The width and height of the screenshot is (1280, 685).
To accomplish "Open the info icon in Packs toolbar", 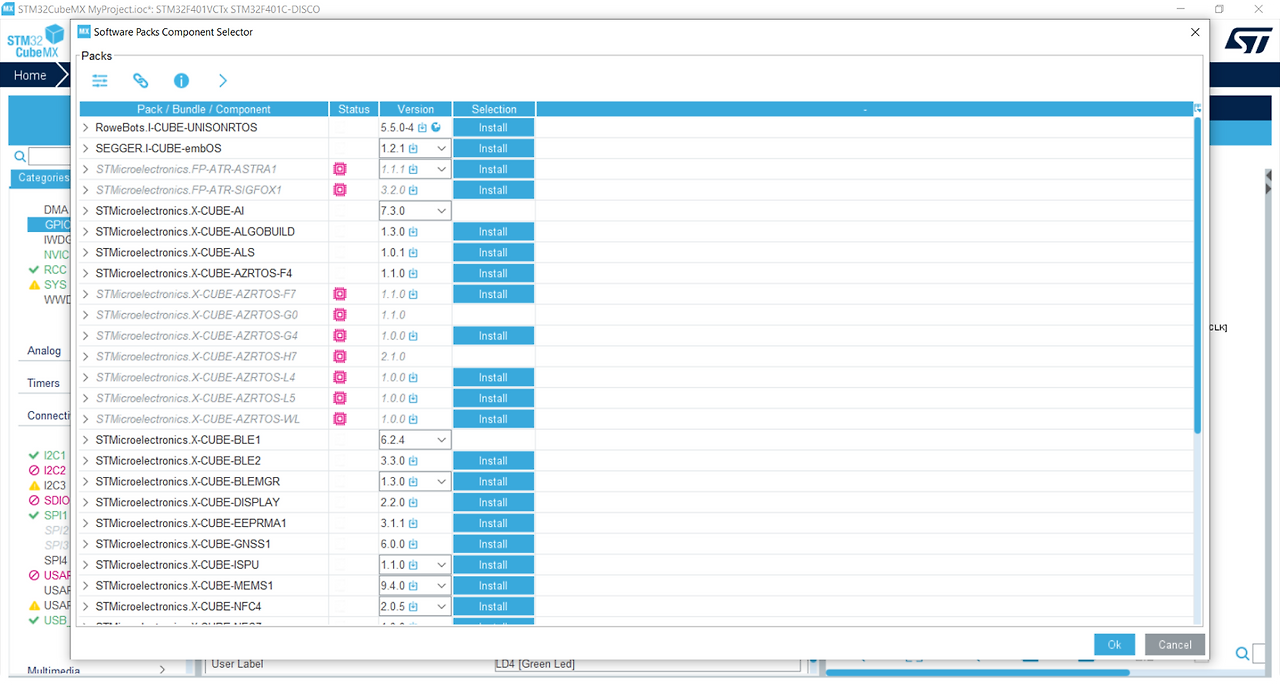I will 181,81.
